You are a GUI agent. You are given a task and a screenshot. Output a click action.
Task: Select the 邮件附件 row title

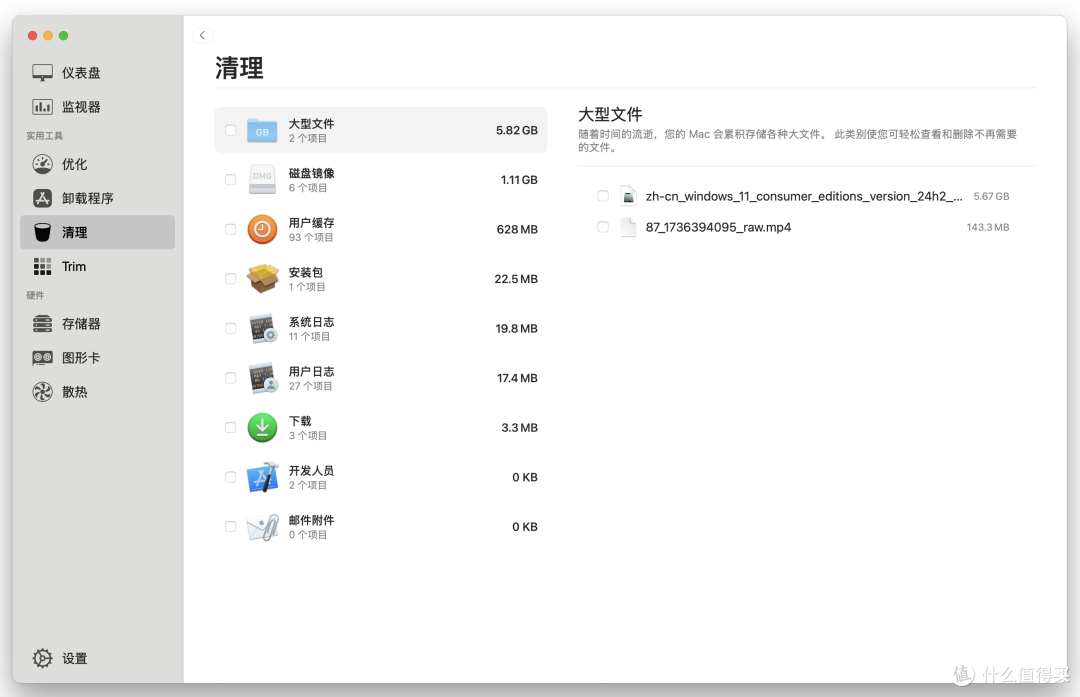(x=311, y=521)
